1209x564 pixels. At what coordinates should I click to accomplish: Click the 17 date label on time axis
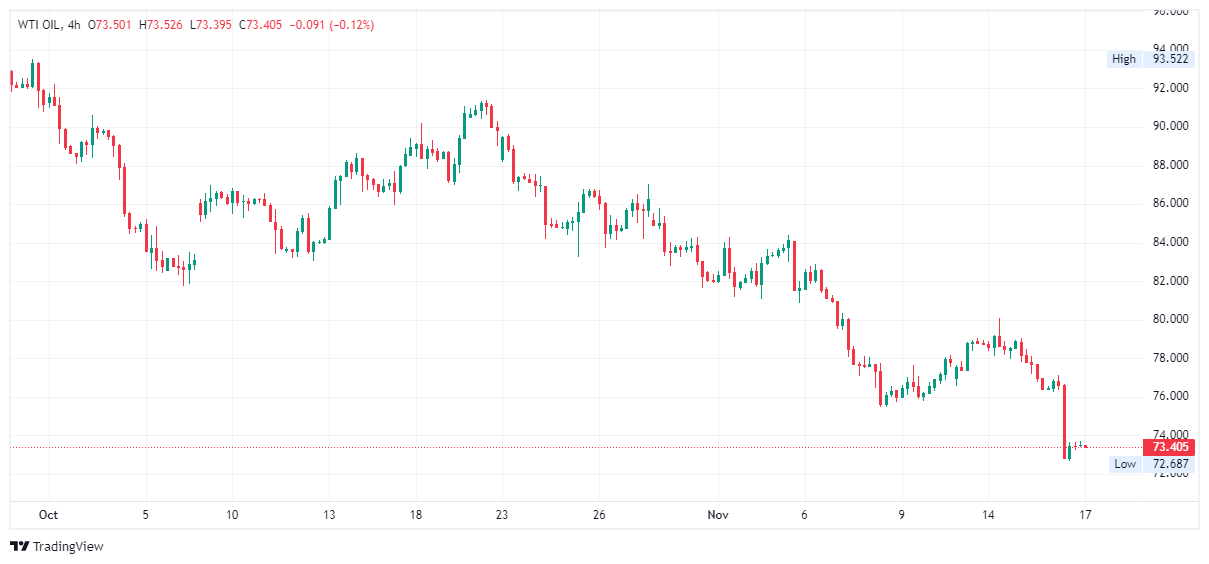click(x=1085, y=515)
